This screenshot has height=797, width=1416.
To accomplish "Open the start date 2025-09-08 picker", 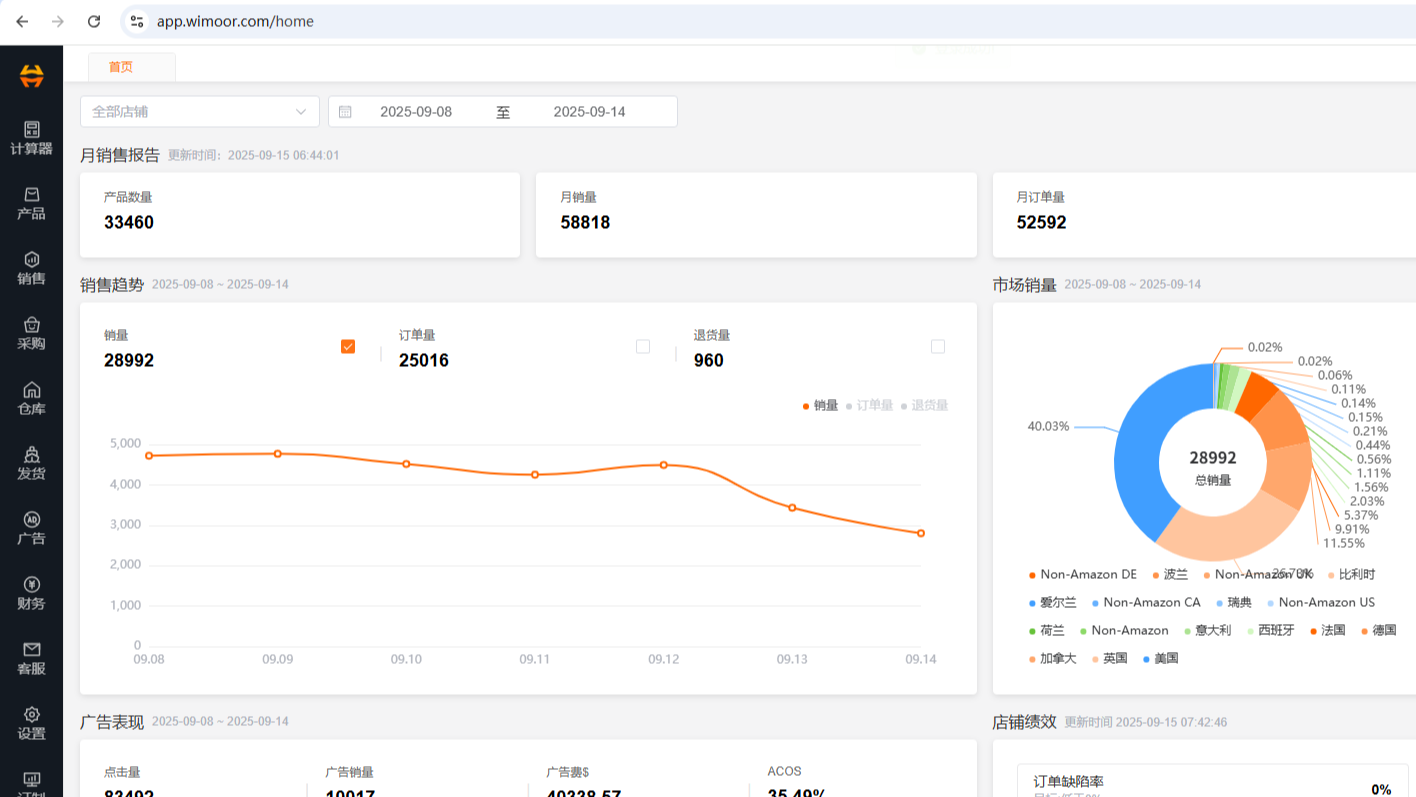I will point(417,111).
